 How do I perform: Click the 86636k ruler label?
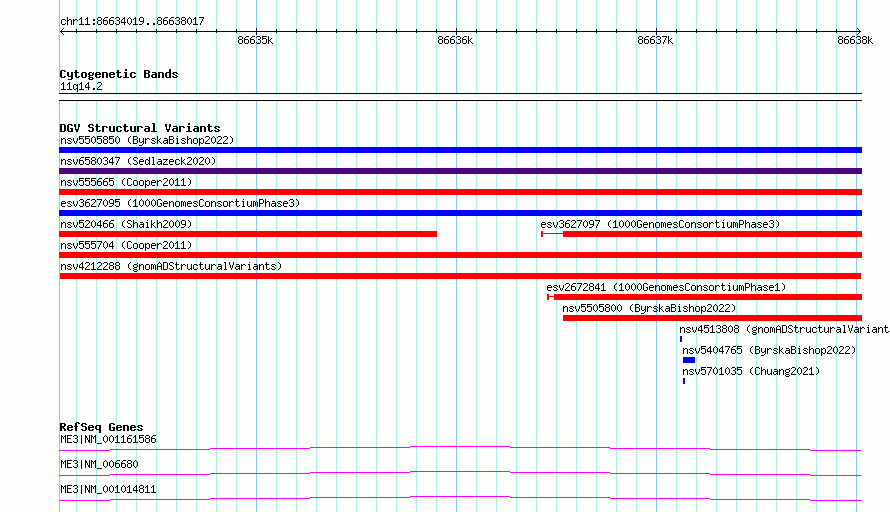455,40
